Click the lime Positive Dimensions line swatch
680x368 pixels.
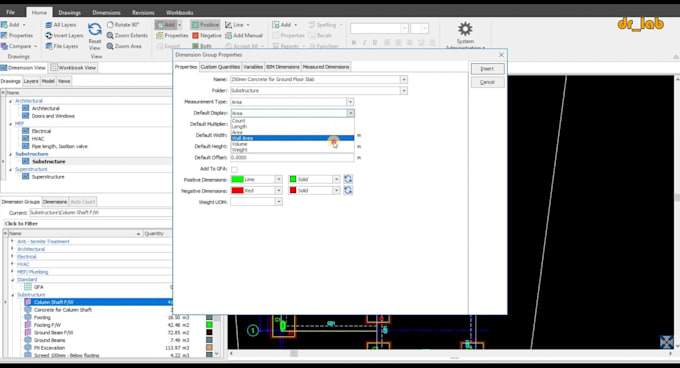coord(237,179)
